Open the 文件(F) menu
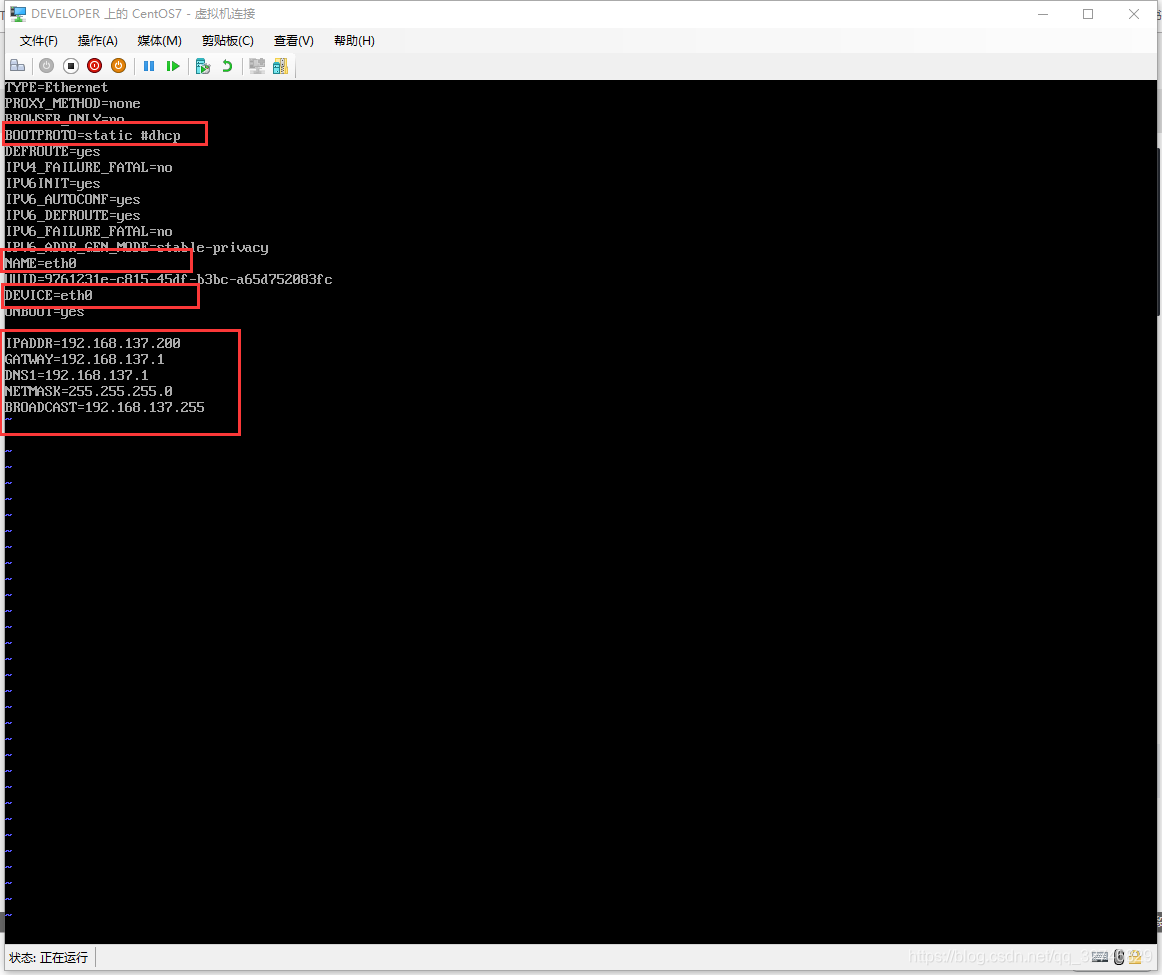The height and width of the screenshot is (975, 1162). coord(39,41)
